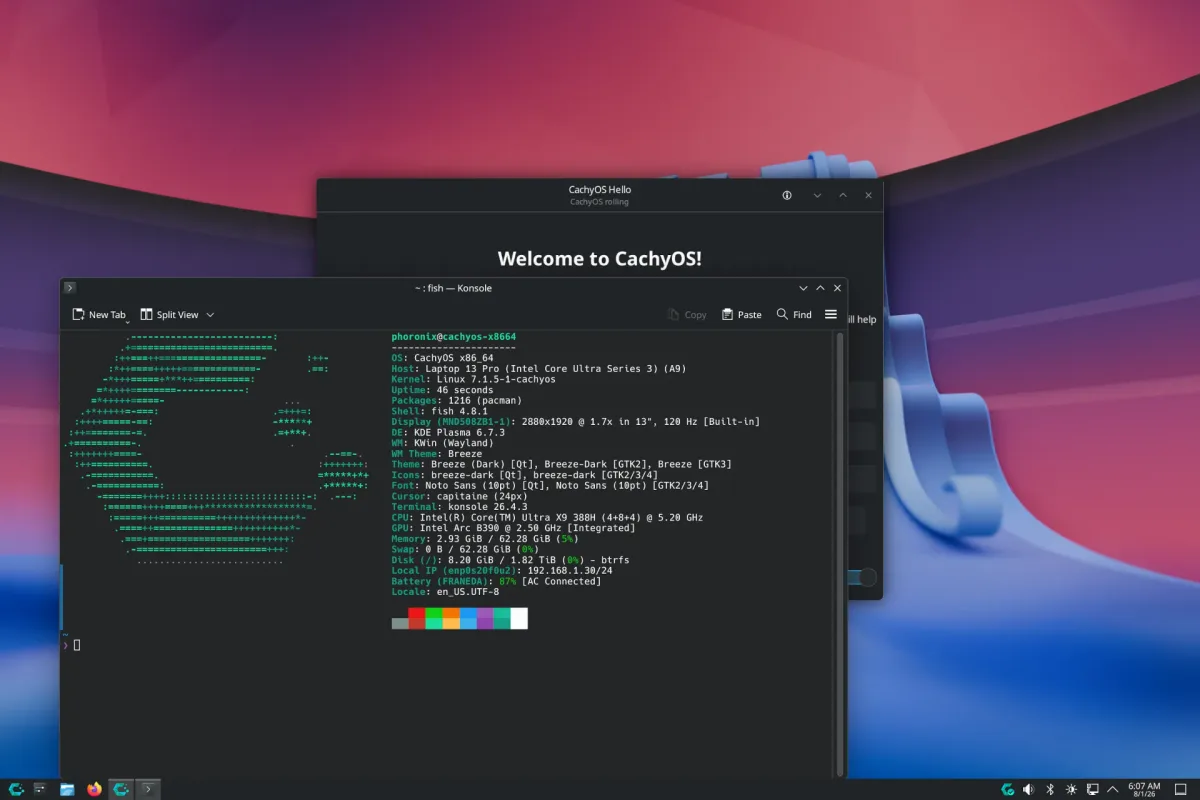Click the 'Welcome to CachyOS!' heading
Viewport: 1200px width, 800px height.
(600, 258)
